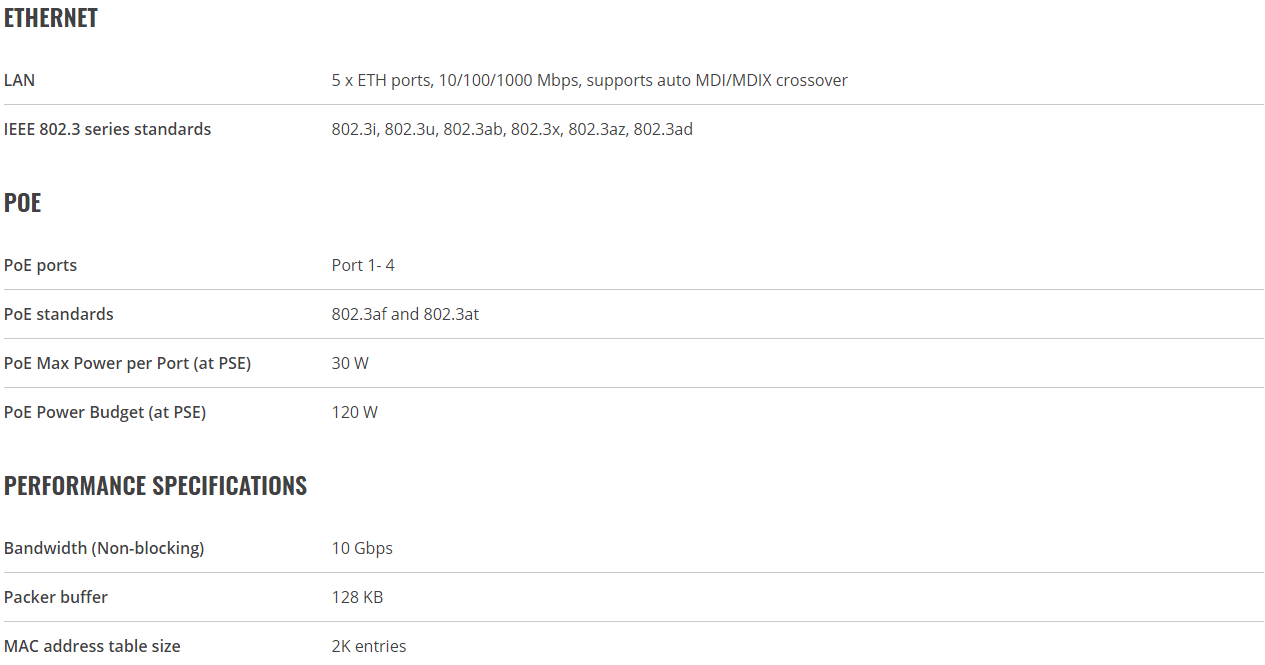This screenshot has height=665, width=1265.
Task: Click the POE section heading
Action: click(23, 202)
